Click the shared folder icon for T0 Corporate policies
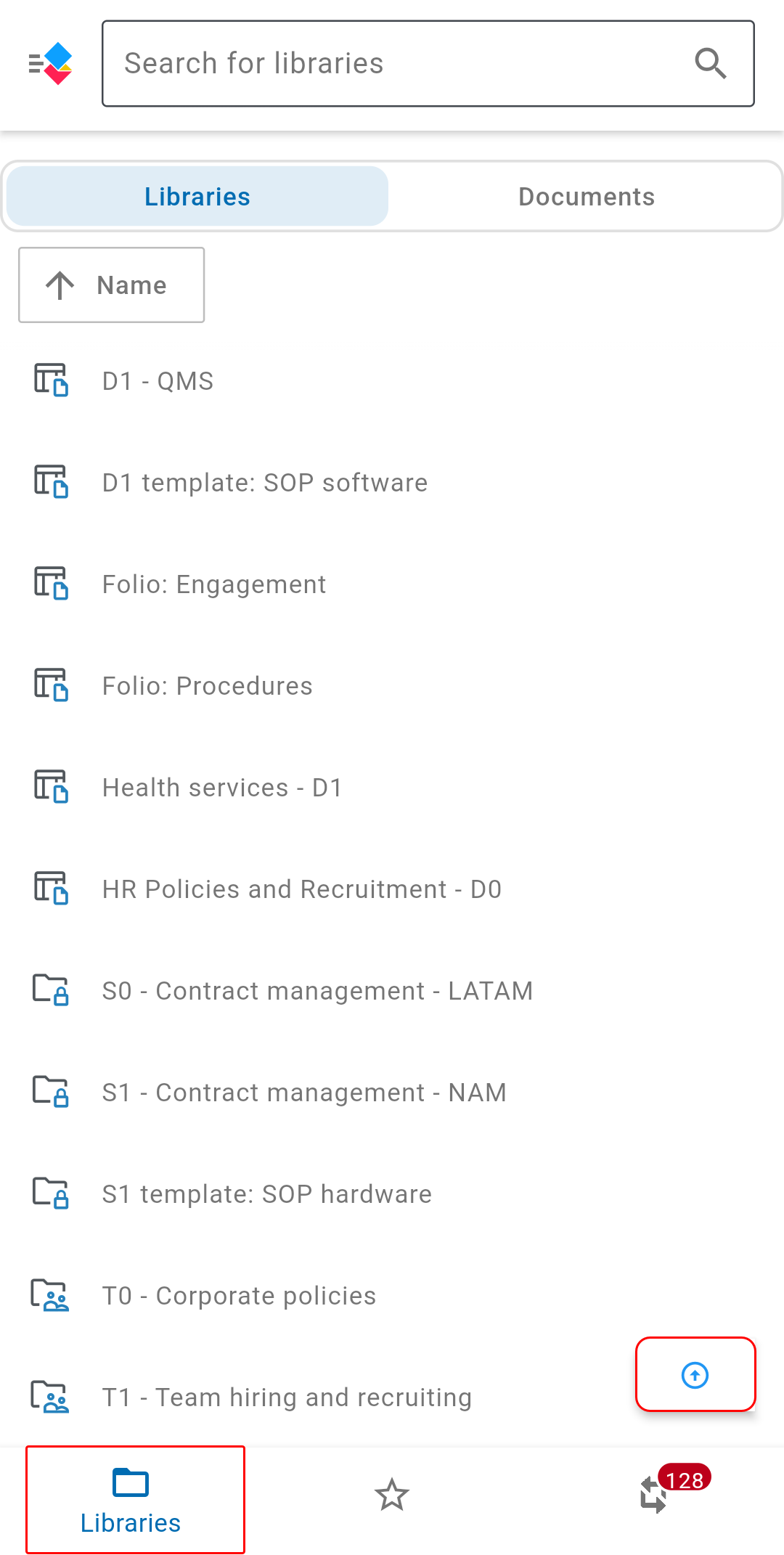This screenshot has height=1555, width=784. click(x=49, y=1295)
